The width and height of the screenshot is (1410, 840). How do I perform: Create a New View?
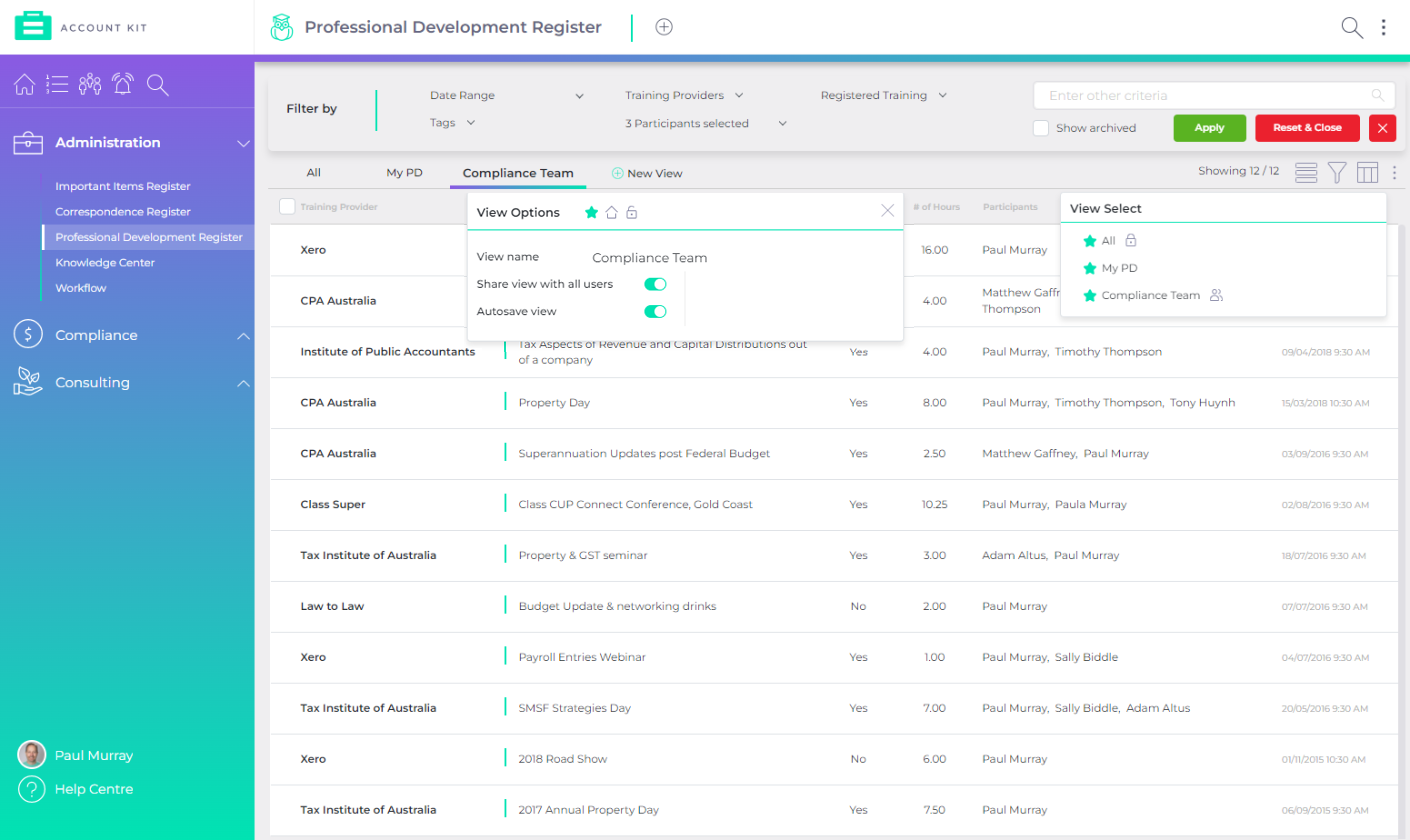click(x=647, y=173)
